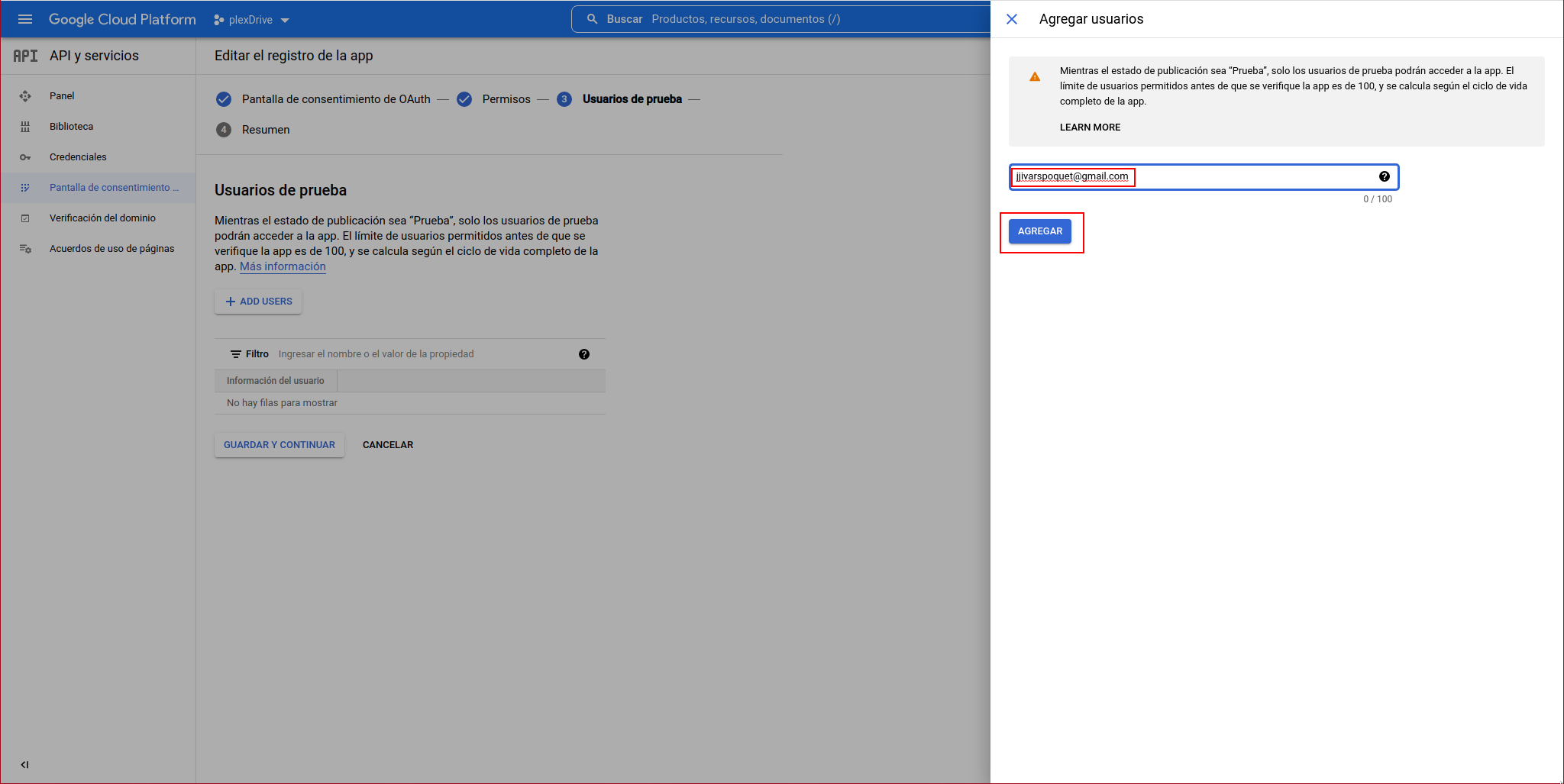Click LEARN MORE in the warning box
1564x784 pixels.
coord(1090,127)
